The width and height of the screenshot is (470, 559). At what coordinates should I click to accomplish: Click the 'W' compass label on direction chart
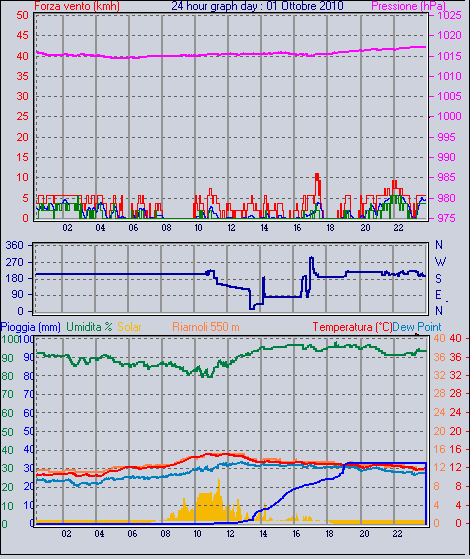pos(440,262)
